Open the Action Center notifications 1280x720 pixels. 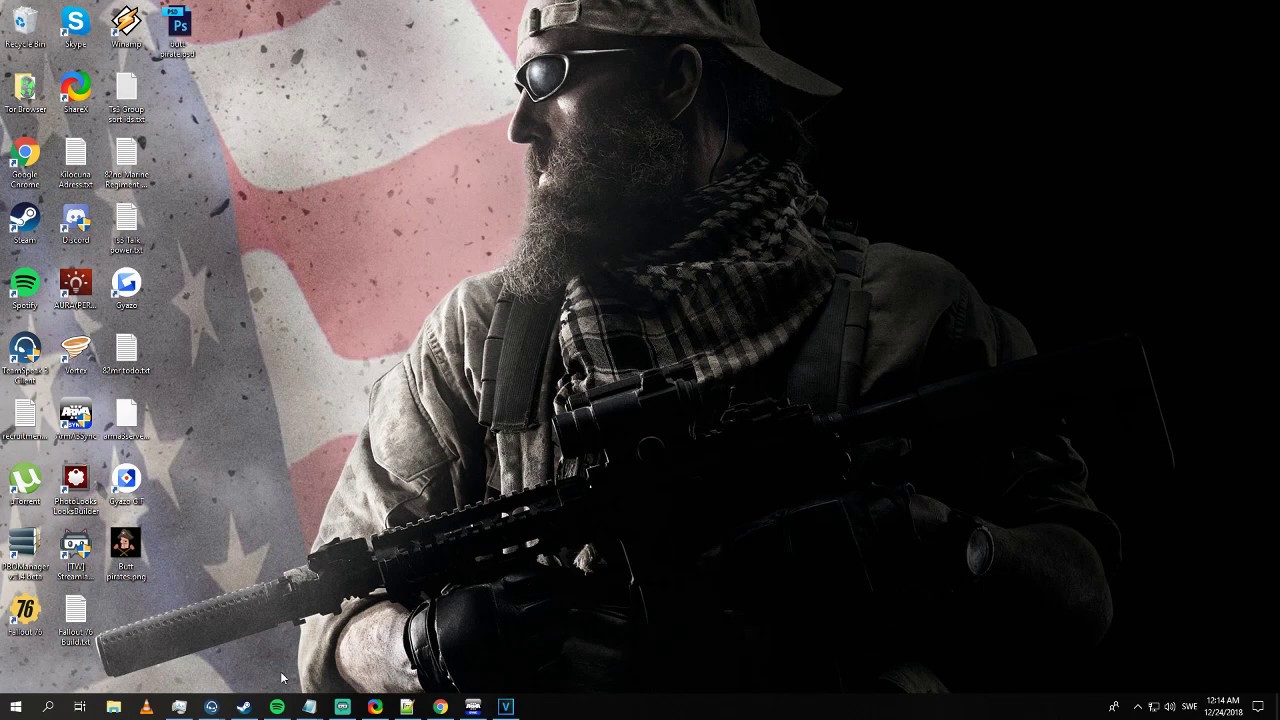(x=1258, y=707)
